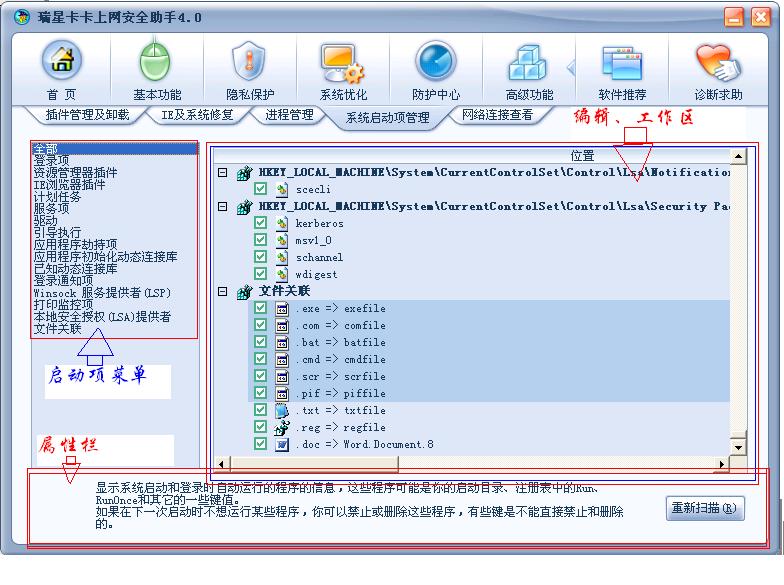Click scroll-right arrow of results list
This screenshot has height=585, width=784.
pos(722,464)
